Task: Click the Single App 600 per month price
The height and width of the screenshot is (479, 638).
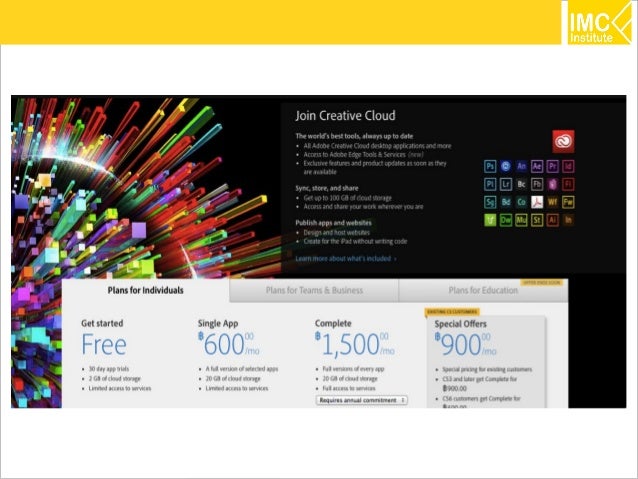Action: [x=229, y=344]
